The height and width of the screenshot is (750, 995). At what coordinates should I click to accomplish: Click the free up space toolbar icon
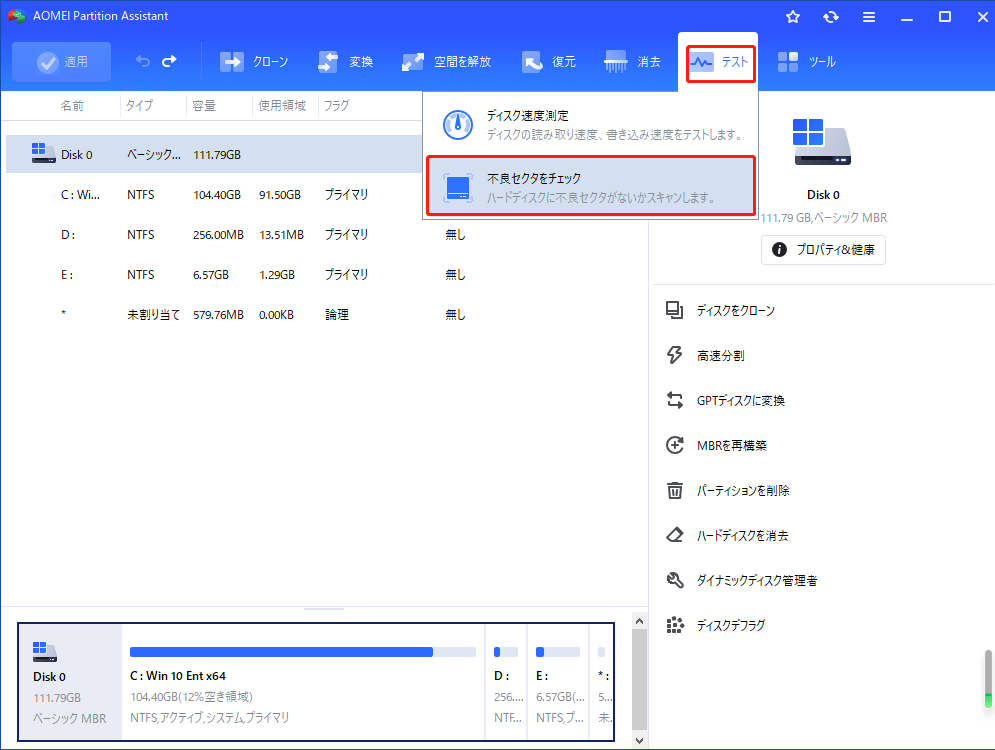click(412, 62)
